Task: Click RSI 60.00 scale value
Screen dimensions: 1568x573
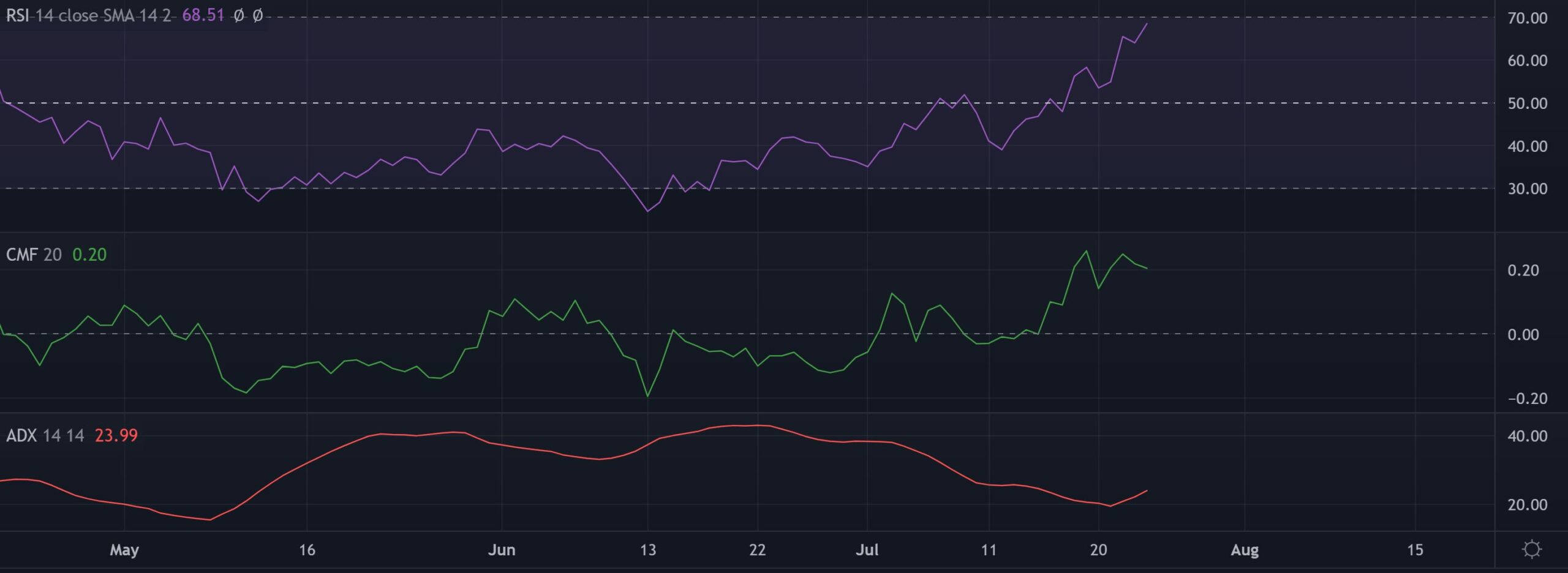Action: (1528, 61)
